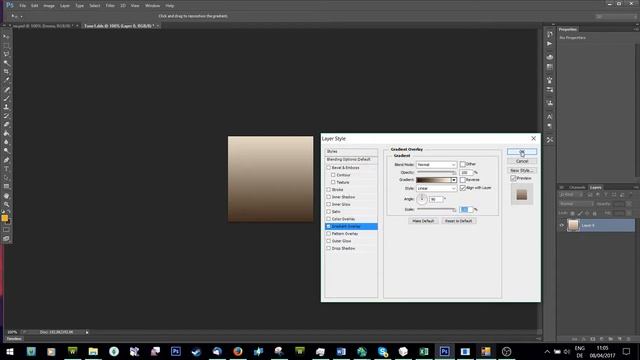Select the Brush tool
The width and height of the screenshot is (640, 360).
tap(6, 98)
